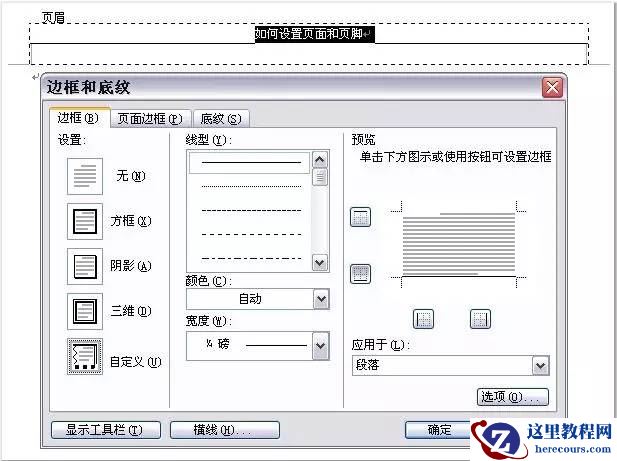Image resolution: width=617 pixels, height=461 pixels.
Task: Click the line style scrollbar thumb
Action: coord(320,177)
